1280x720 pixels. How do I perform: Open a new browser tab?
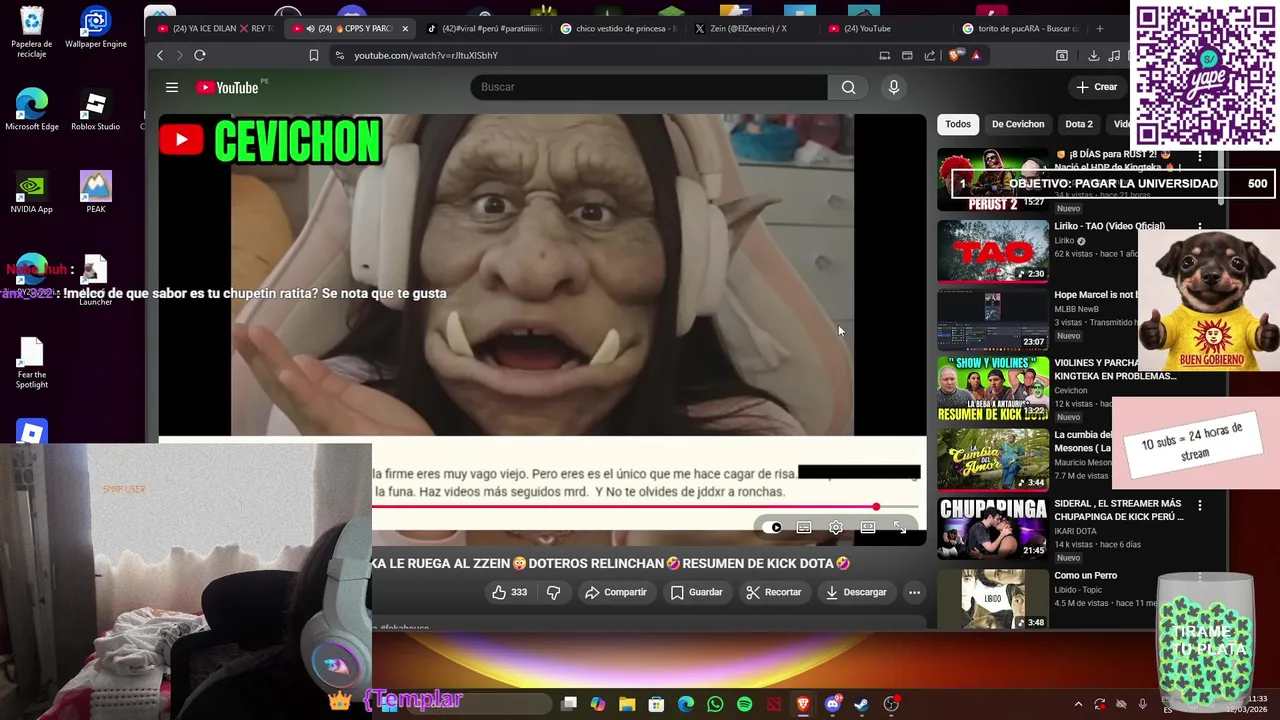click(x=1100, y=28)
